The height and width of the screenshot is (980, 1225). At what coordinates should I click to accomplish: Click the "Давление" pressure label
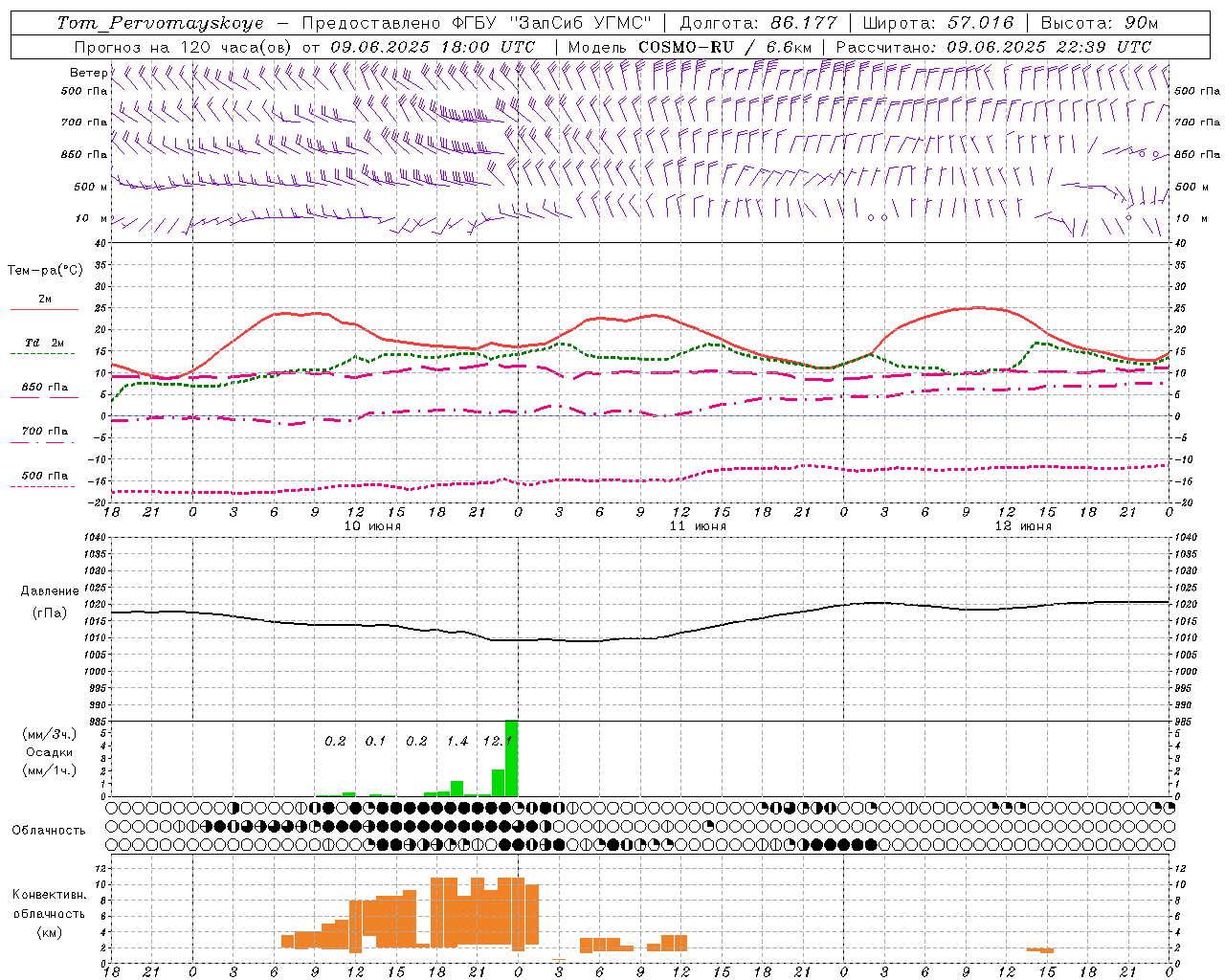coord(50,591)
